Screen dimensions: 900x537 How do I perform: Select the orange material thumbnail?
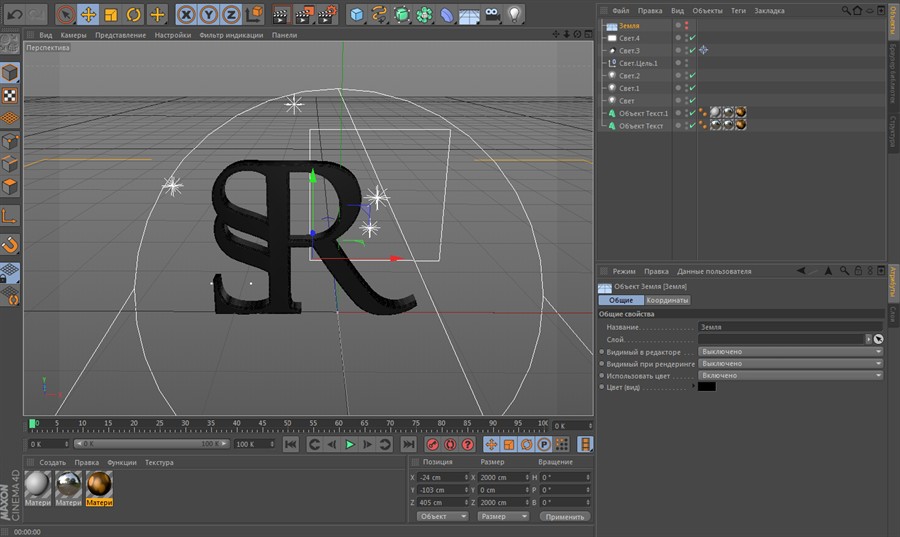[x=99, y=485]
